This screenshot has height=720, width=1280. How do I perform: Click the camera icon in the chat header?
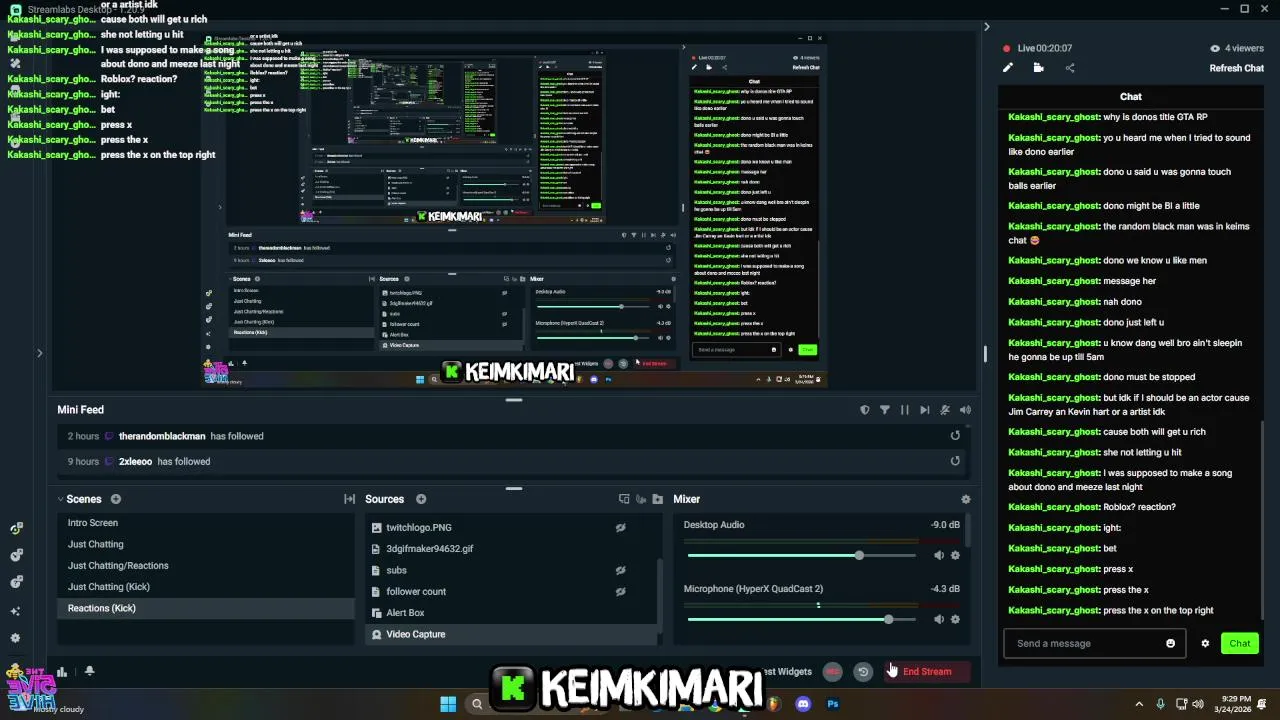1039,68
